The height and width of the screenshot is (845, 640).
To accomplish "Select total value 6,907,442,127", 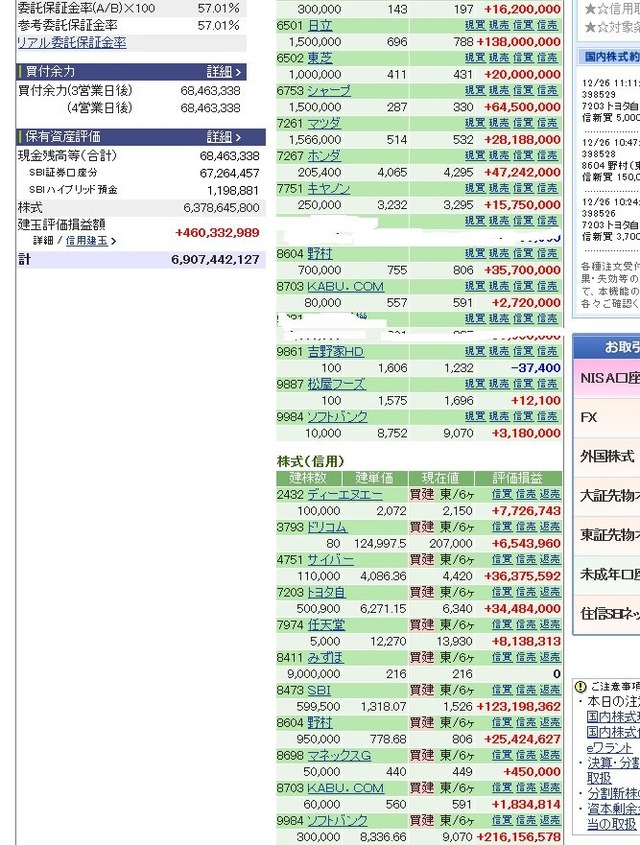I will (x=215, y=260).
